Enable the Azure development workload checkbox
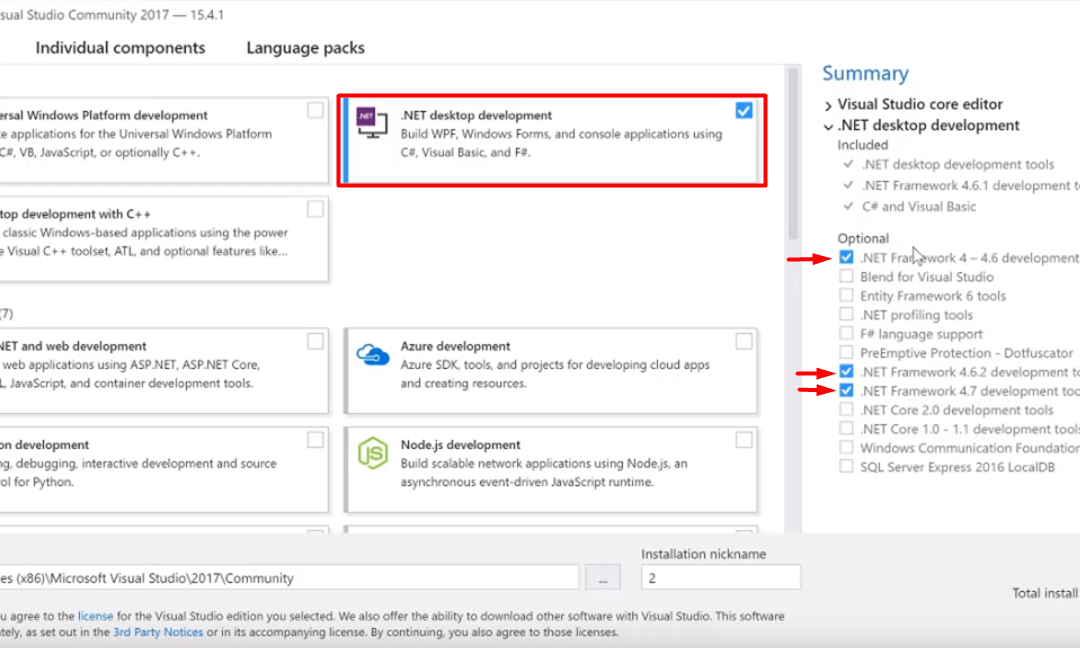The height and width of the screenshot is (648, 1080). [744, 341]
